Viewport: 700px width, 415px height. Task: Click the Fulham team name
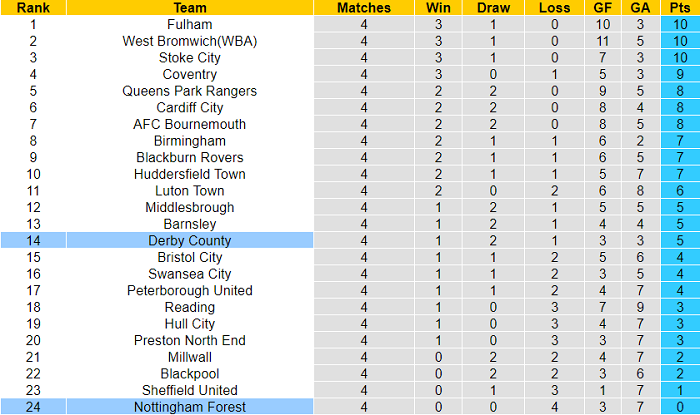tap(189, 24)
